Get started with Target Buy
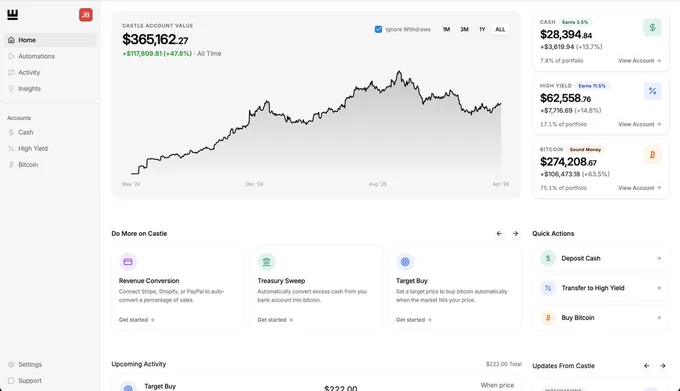Image resolution: width=680 pixels, height=391 pixels. coord(414,320)
